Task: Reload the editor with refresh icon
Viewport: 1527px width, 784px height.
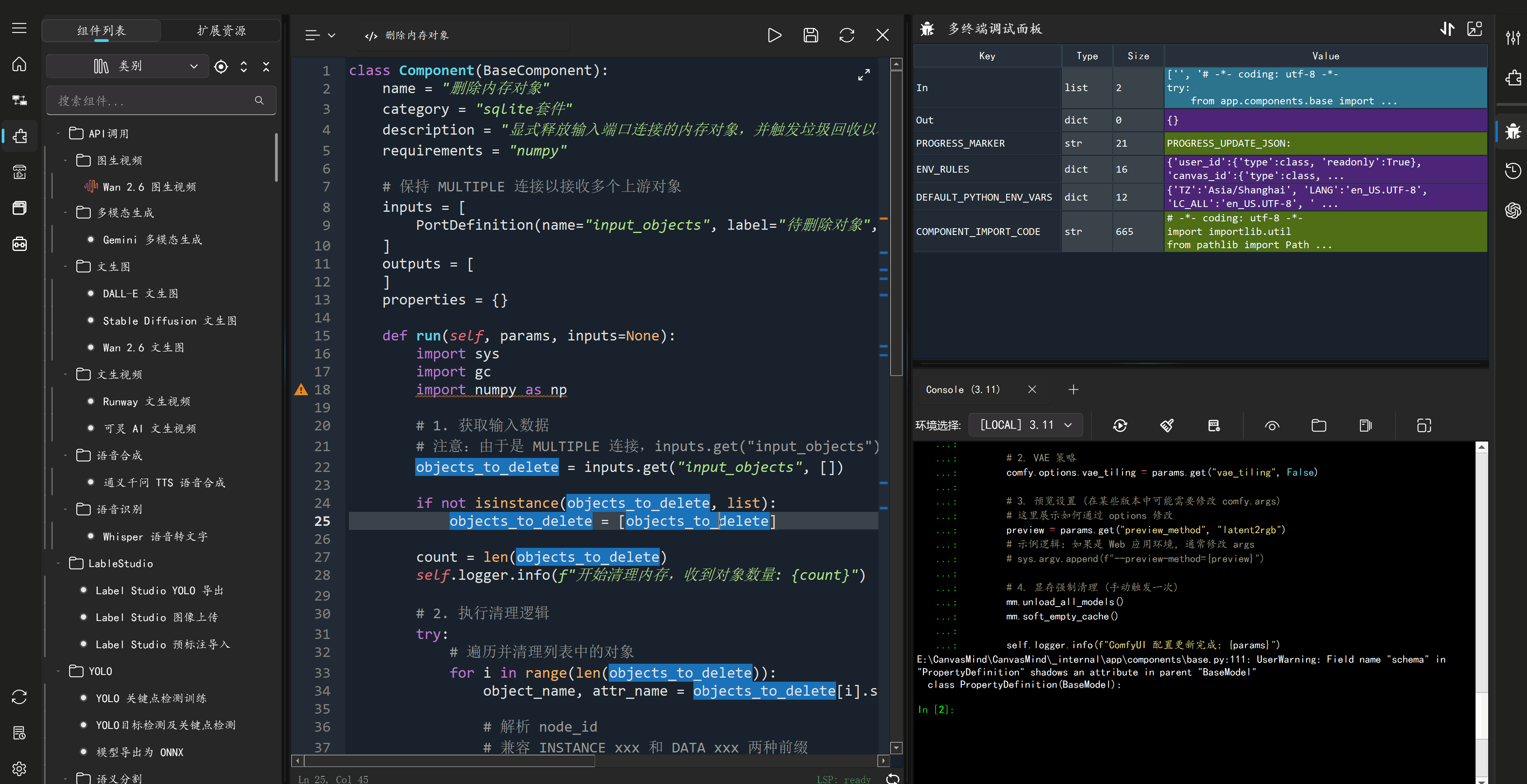Action: click(846, 35)
